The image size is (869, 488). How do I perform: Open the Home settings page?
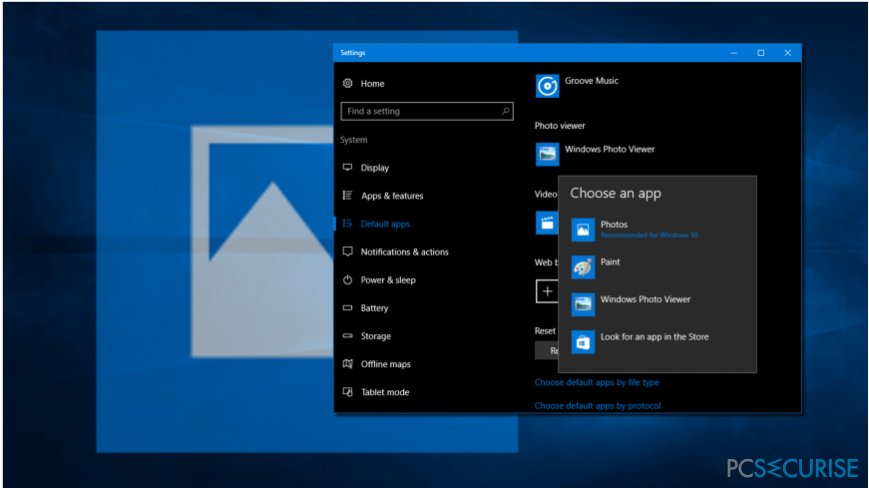click(372, 84)
